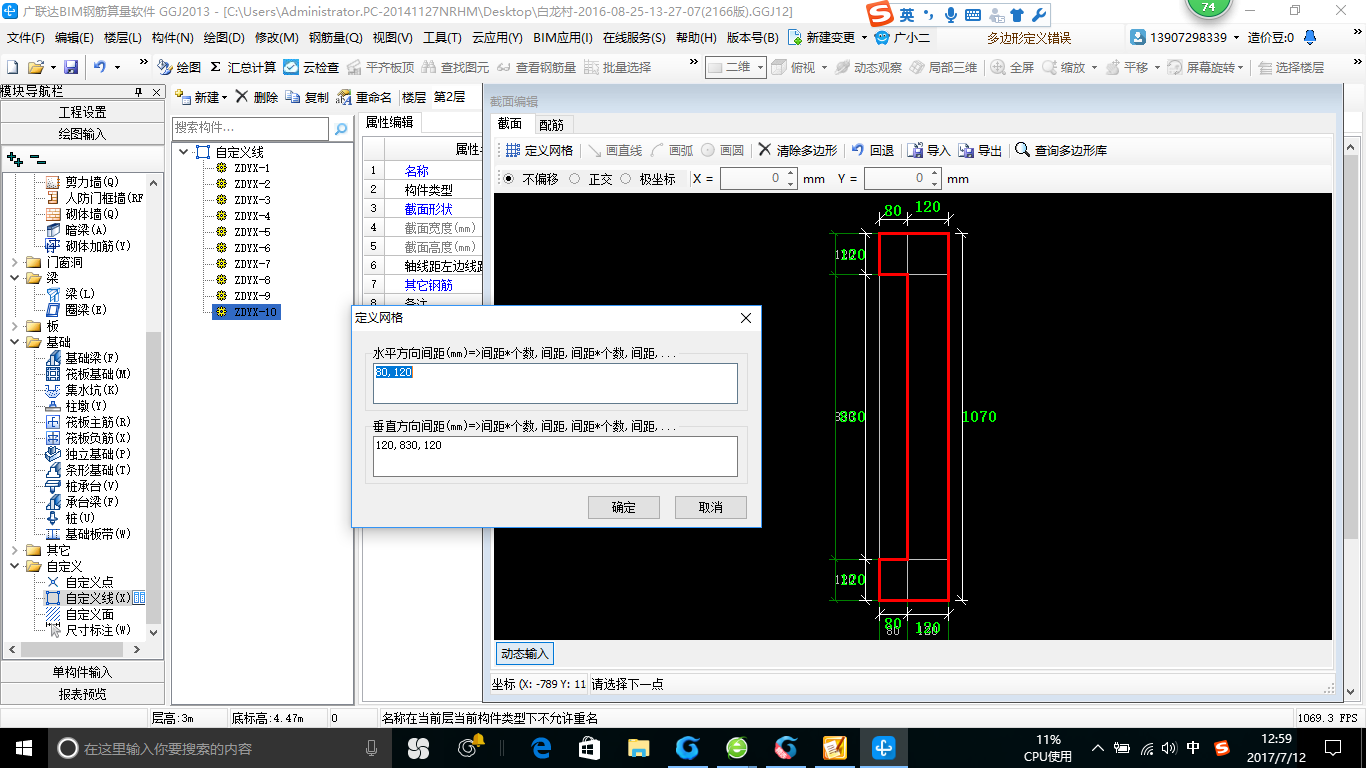Click 新建 in the component list toolbar

(x=197, y=97)
